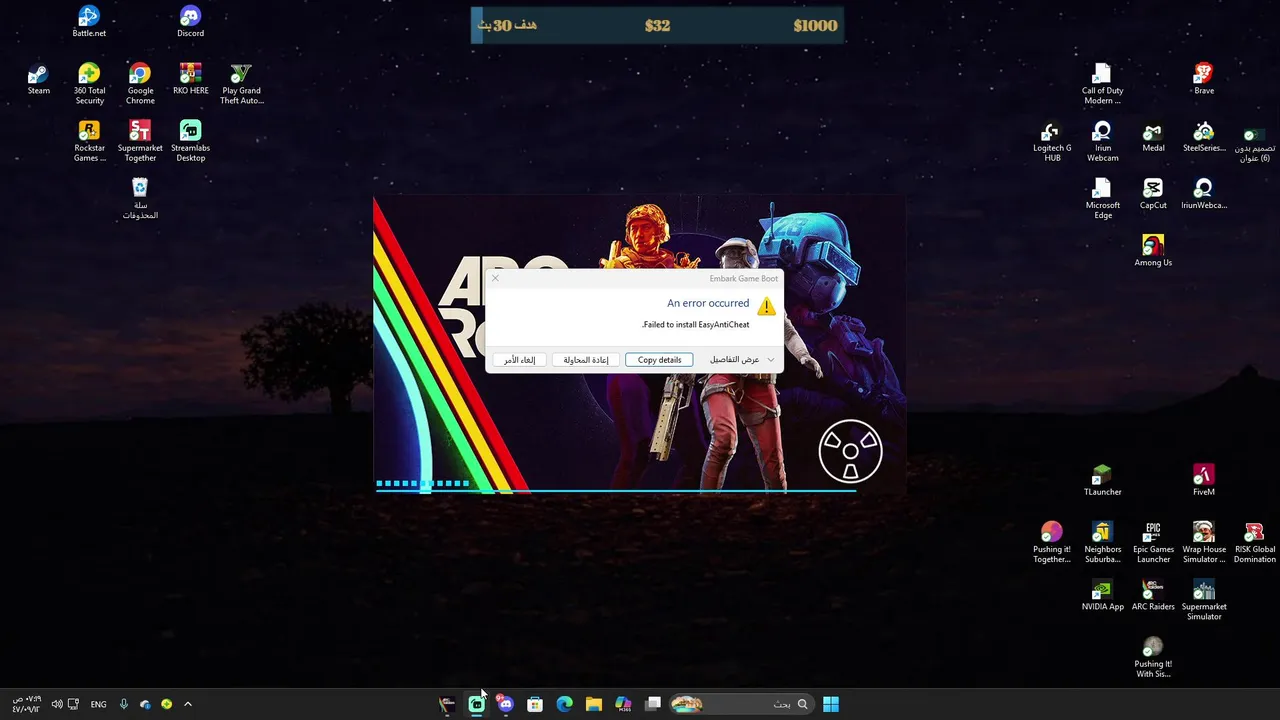Select Neighbors Suburba... desktop icon
This screenshot has height=720, width=1280.
pos(1102,542)
